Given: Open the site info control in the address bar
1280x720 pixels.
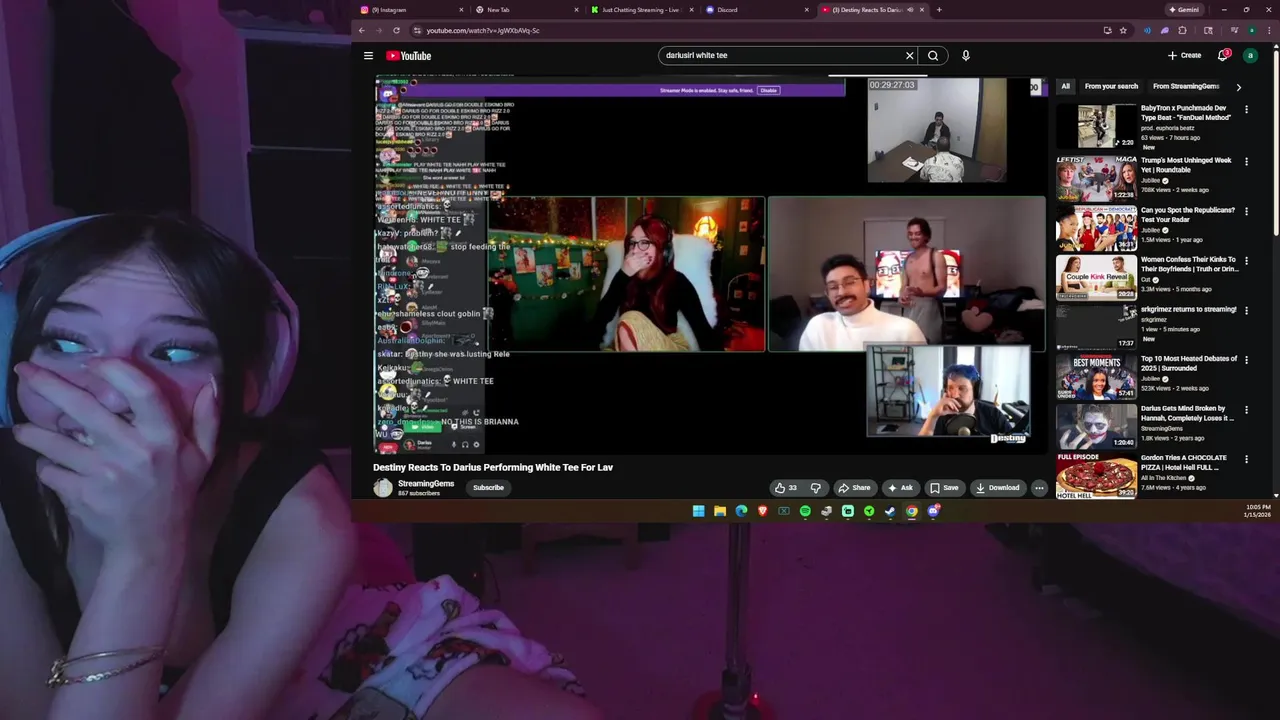Looking at the screenshot, I should click(x=417, y=30).
